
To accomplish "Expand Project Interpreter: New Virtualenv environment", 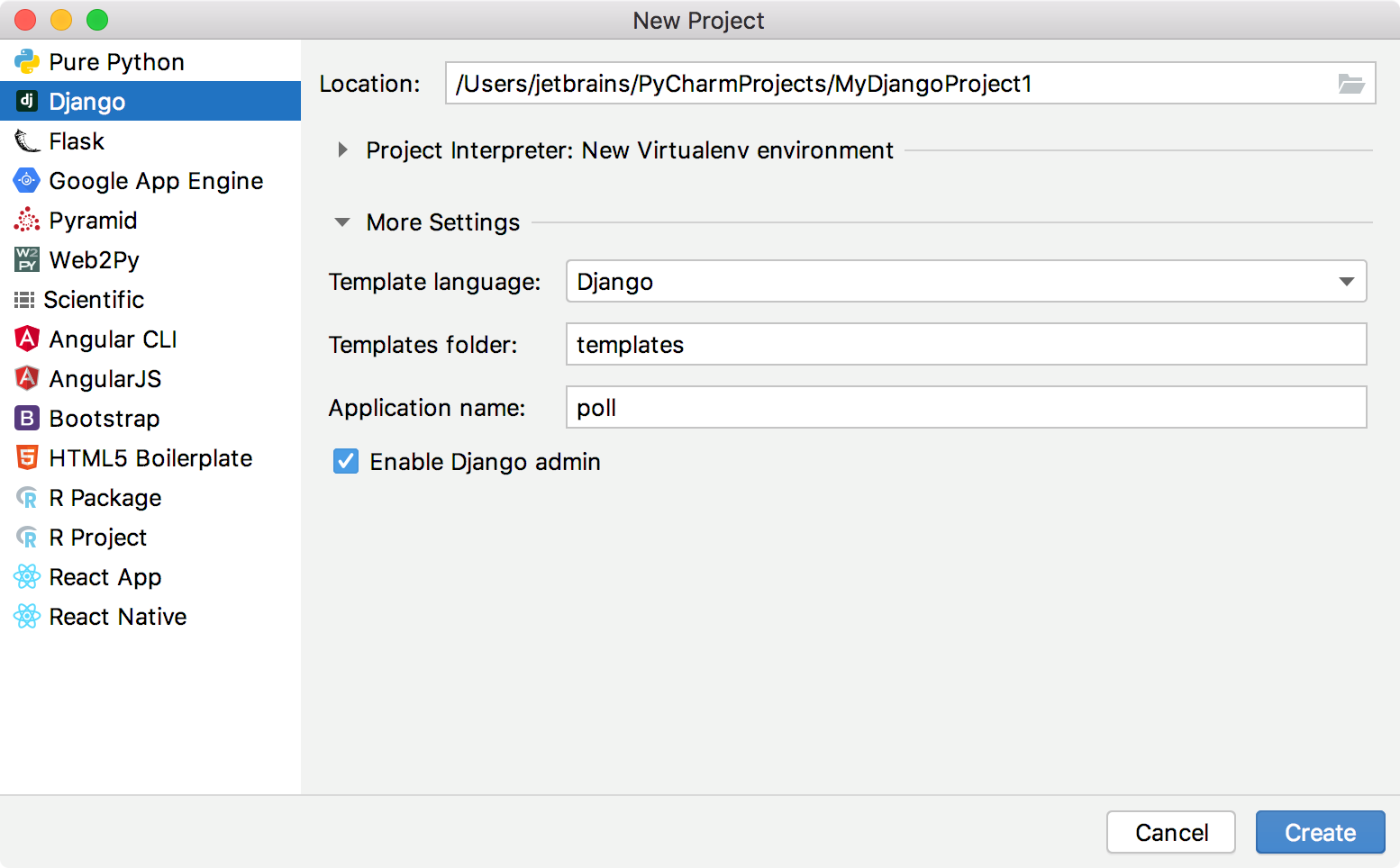I will [342, 150].
